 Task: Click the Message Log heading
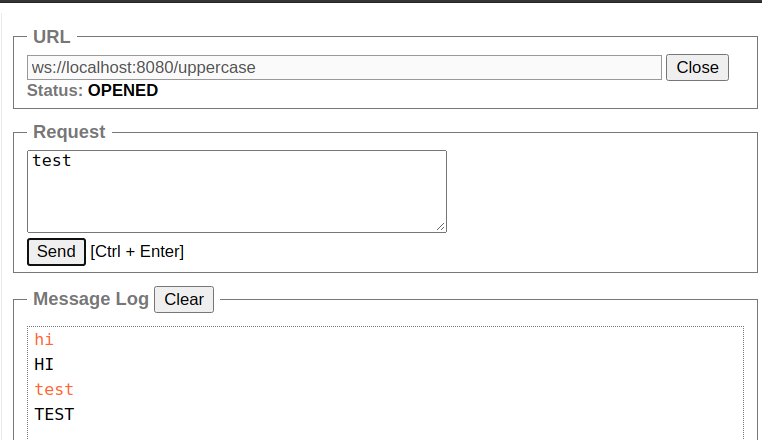(x=91, y=299)
